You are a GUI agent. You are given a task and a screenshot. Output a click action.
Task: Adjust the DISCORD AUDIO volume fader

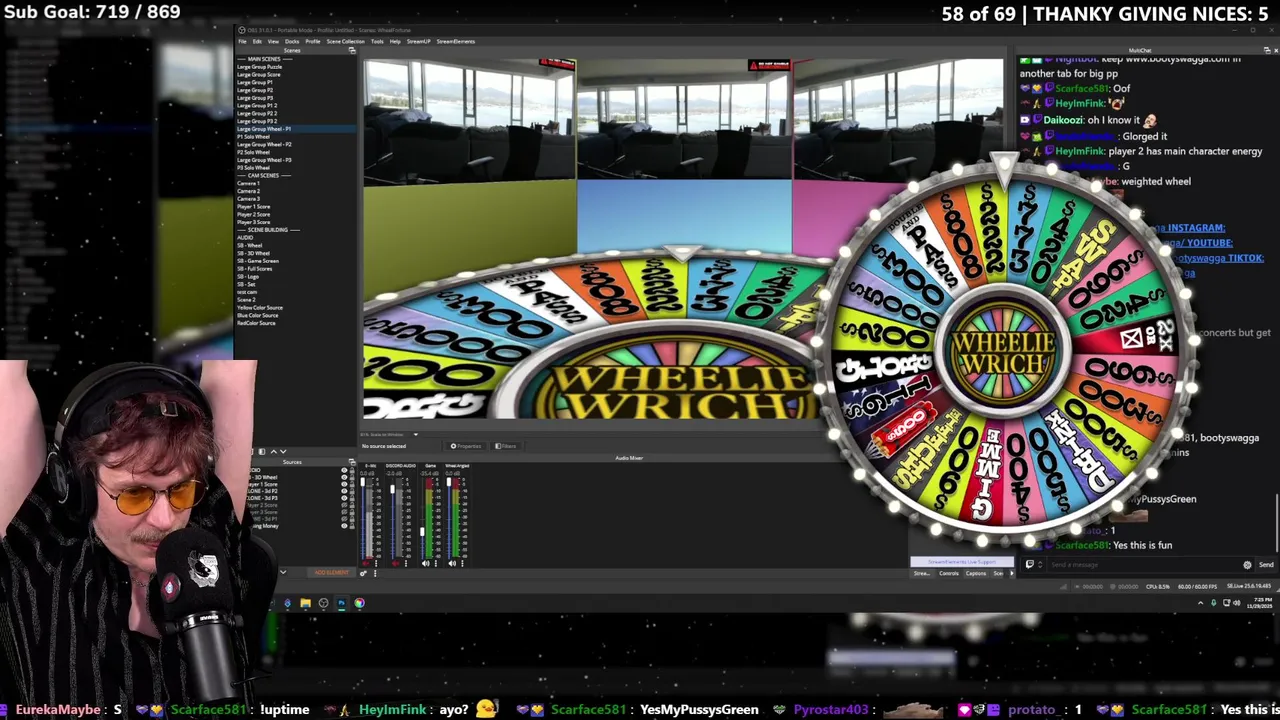[392, 489]
